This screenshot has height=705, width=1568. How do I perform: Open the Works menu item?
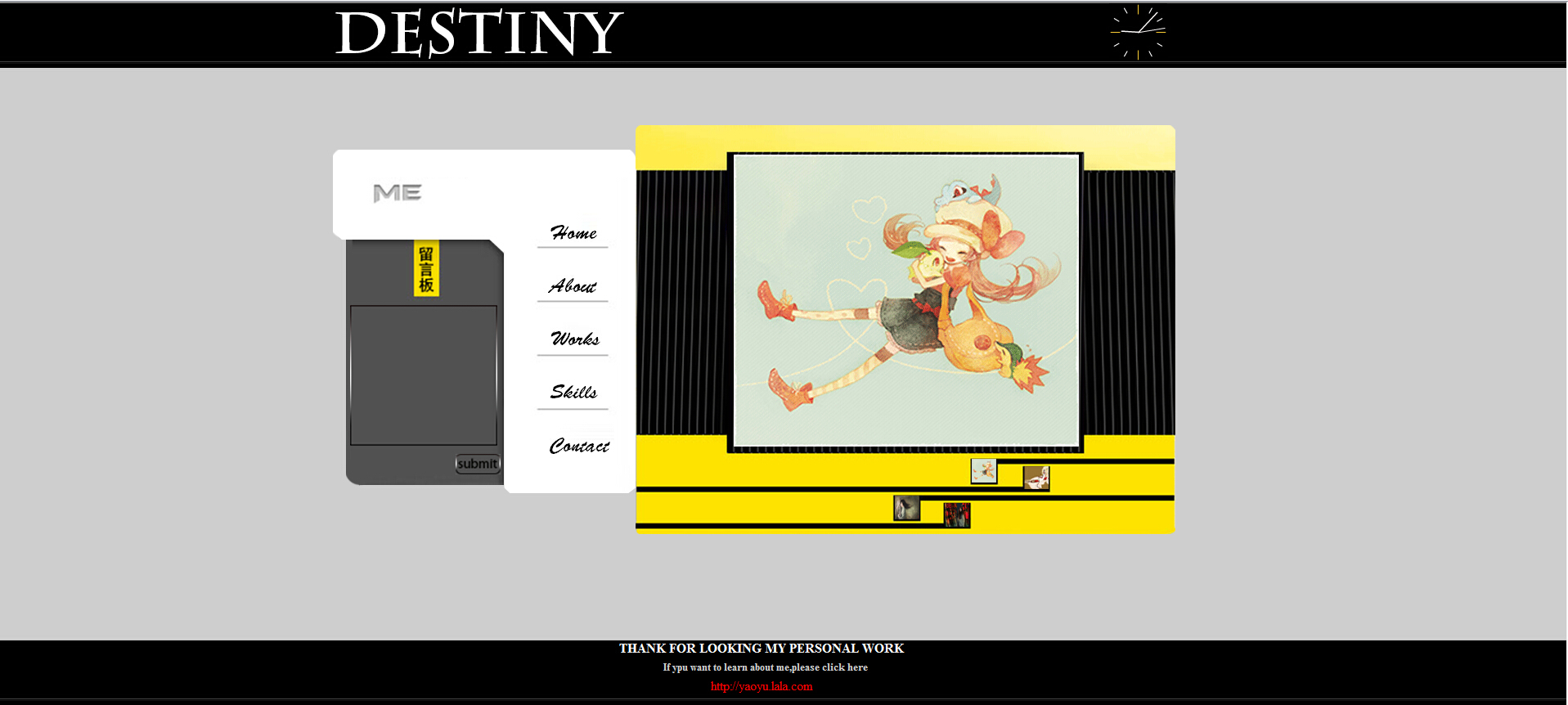click(x=575, y=339)
